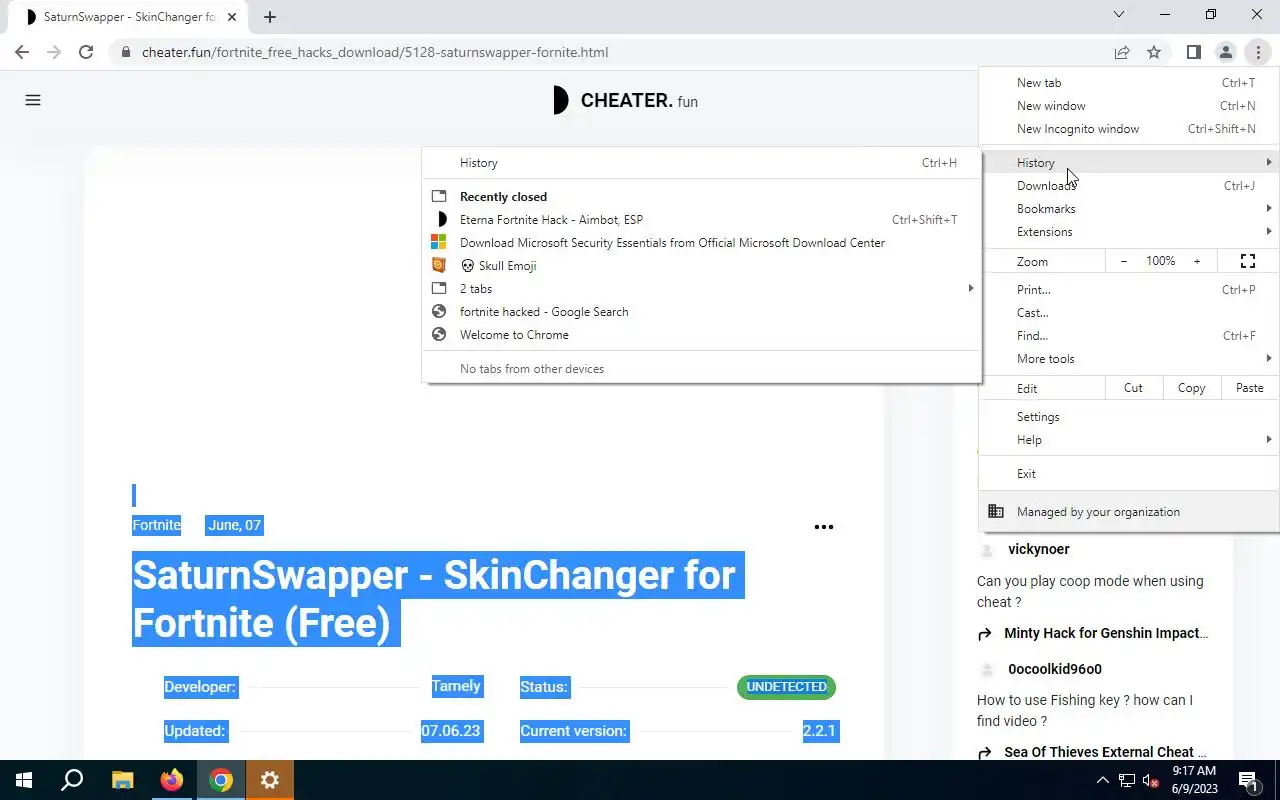Click the three-dot Chrome menu button

point(1258,52)
